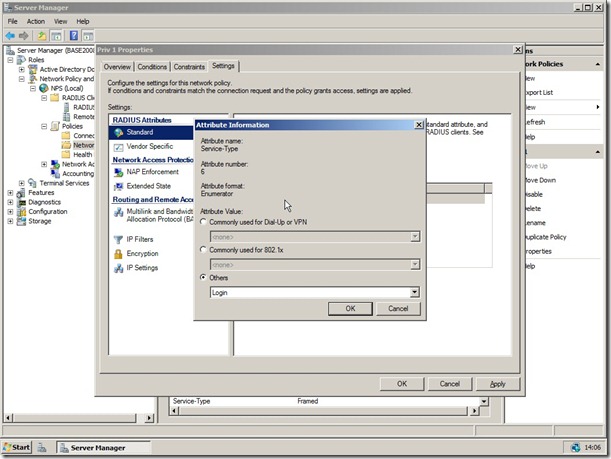Open the Others dropdown showing Login

(x=415, y=292)
